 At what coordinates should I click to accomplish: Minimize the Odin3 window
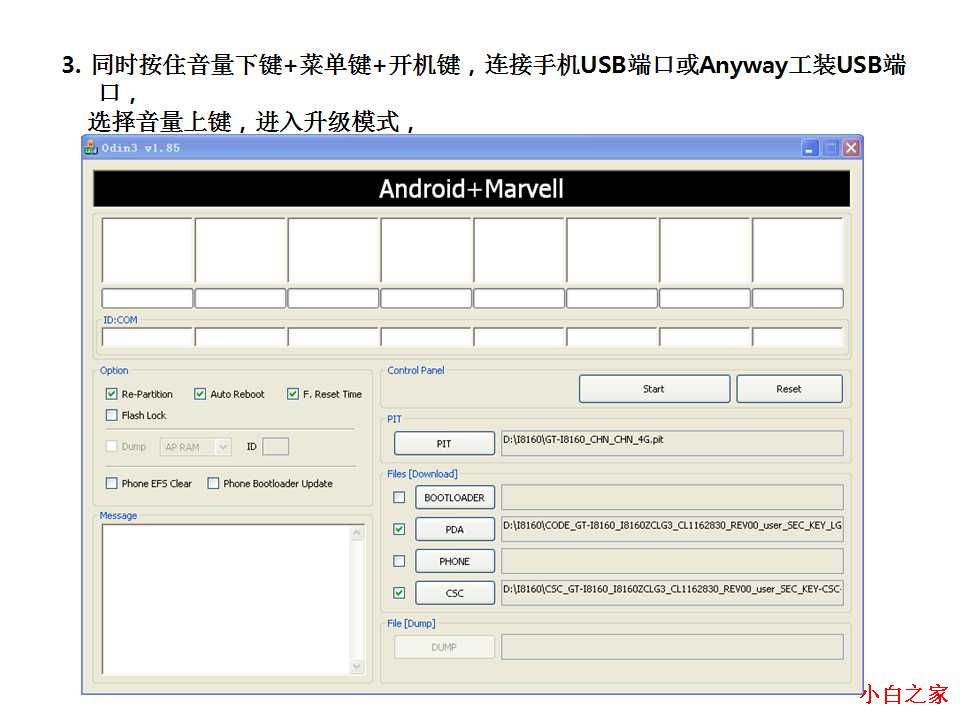[x=809, y=148]
